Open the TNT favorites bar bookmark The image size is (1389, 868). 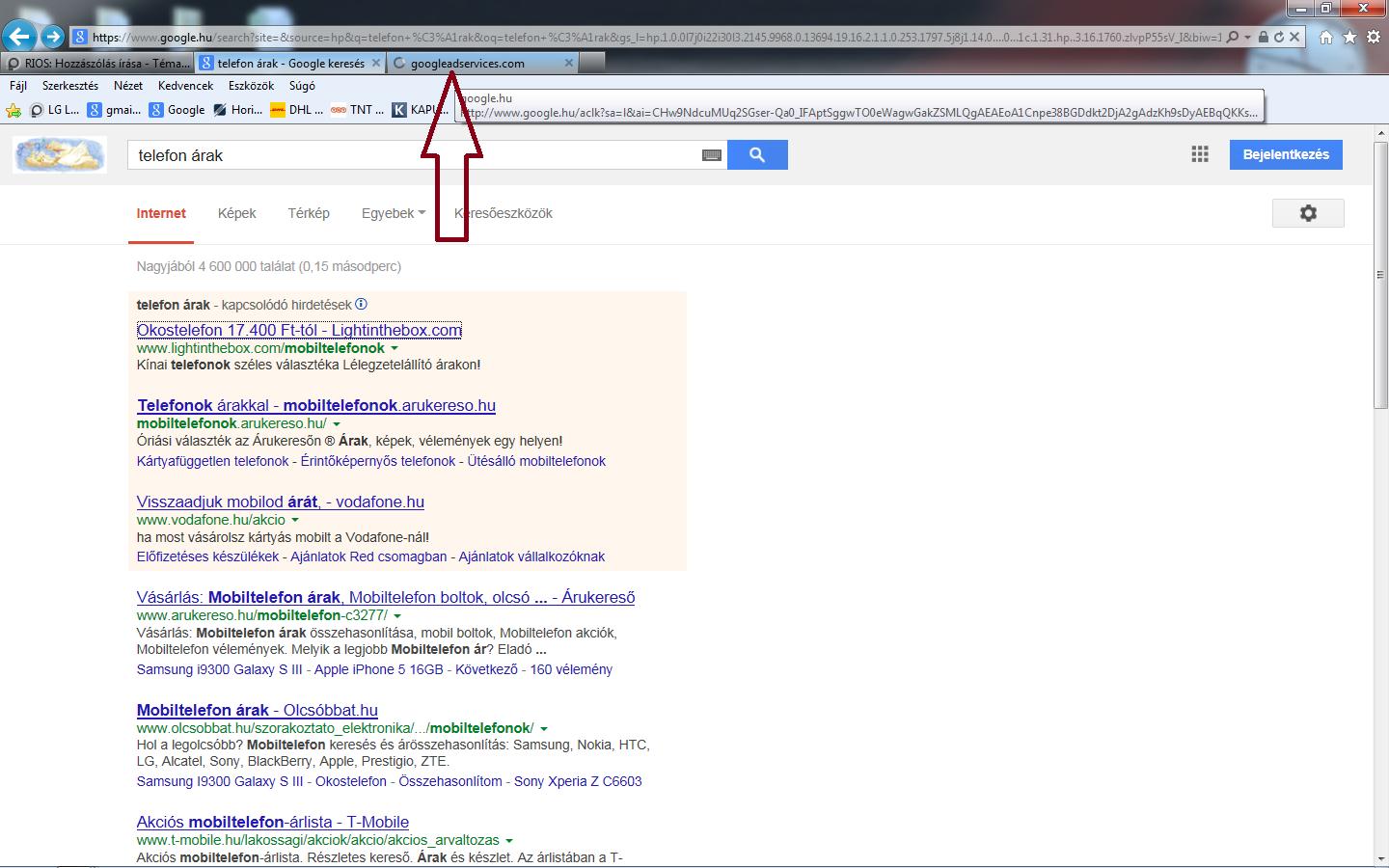(357, 110)
